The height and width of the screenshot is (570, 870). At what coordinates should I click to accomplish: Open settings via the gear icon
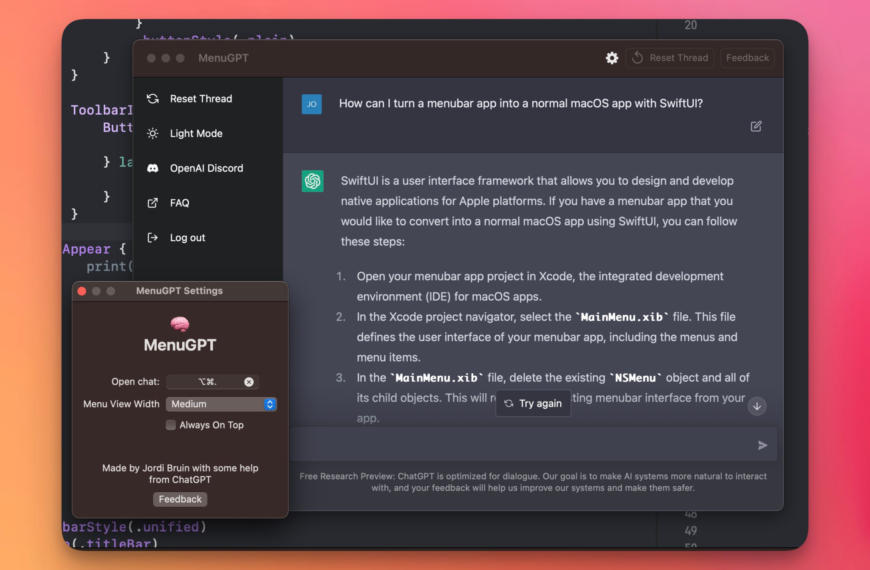(611, 58)
